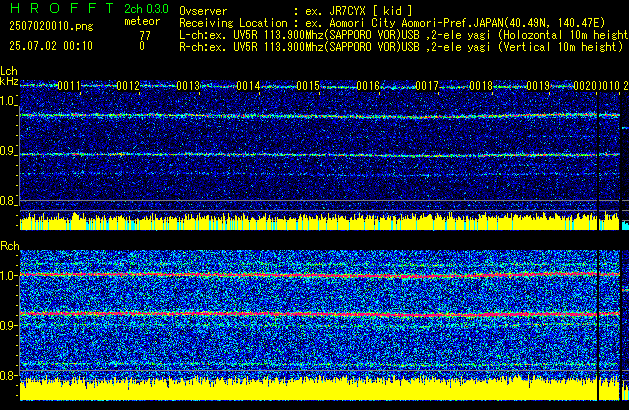Select the Receiving Location Aomori line
This screenshot has width=629, height=410.
[392, 23]
